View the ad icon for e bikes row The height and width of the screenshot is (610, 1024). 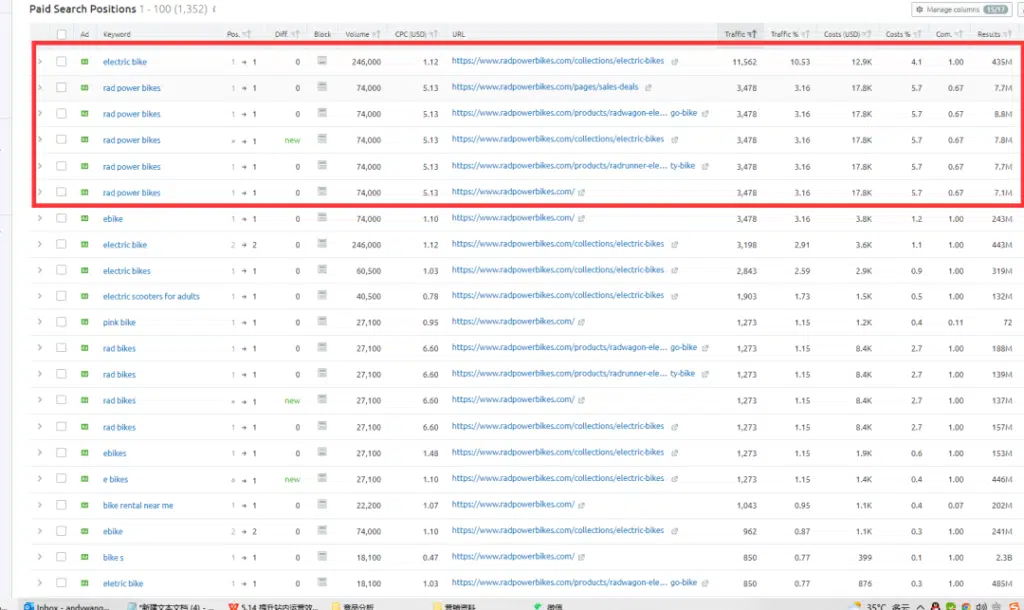(84, 479)
